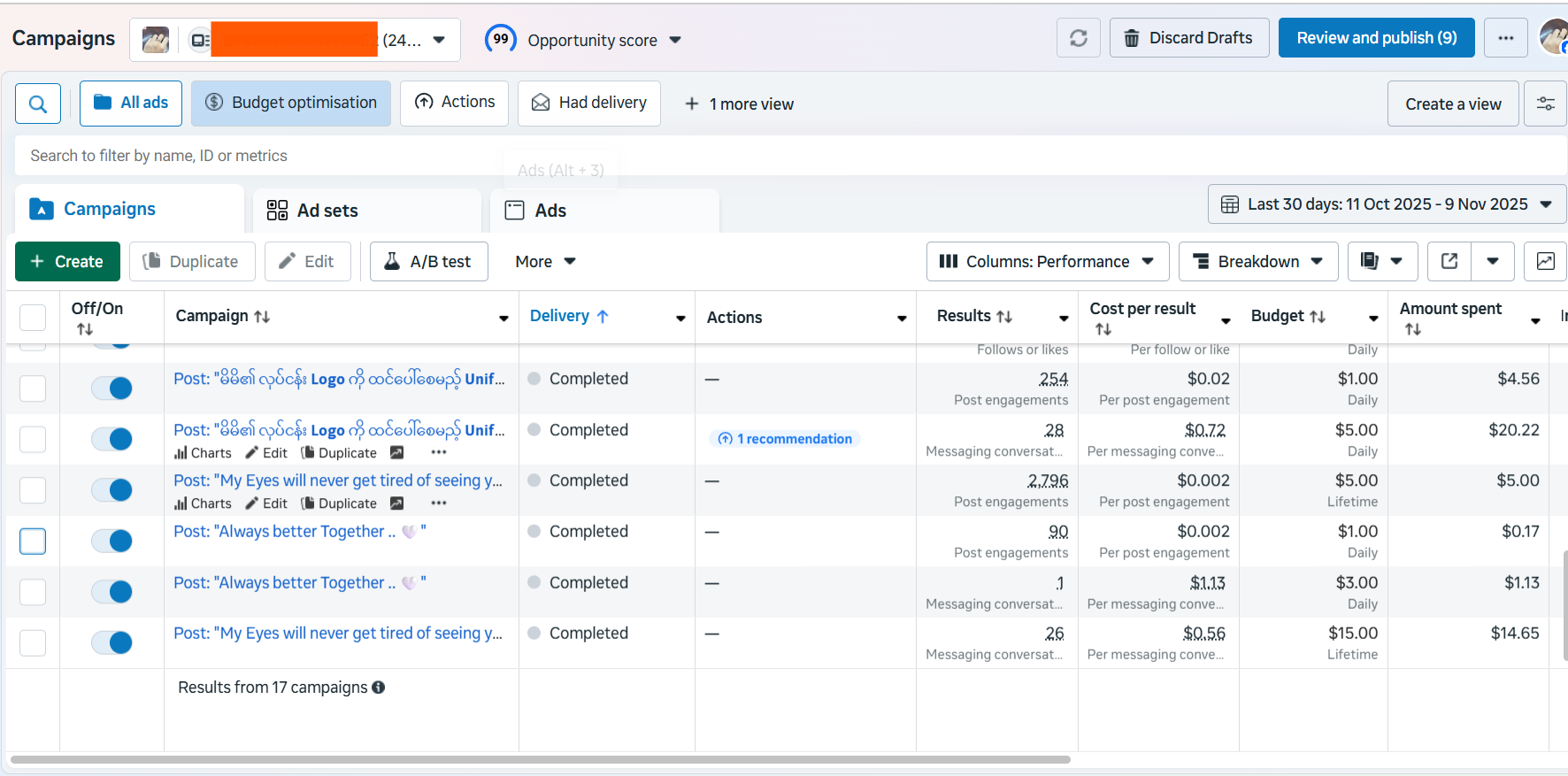Screen dimensions: 1568x776
Task: Toggle off the $20.22 spent campaign
Action: (x=112, y=439)
